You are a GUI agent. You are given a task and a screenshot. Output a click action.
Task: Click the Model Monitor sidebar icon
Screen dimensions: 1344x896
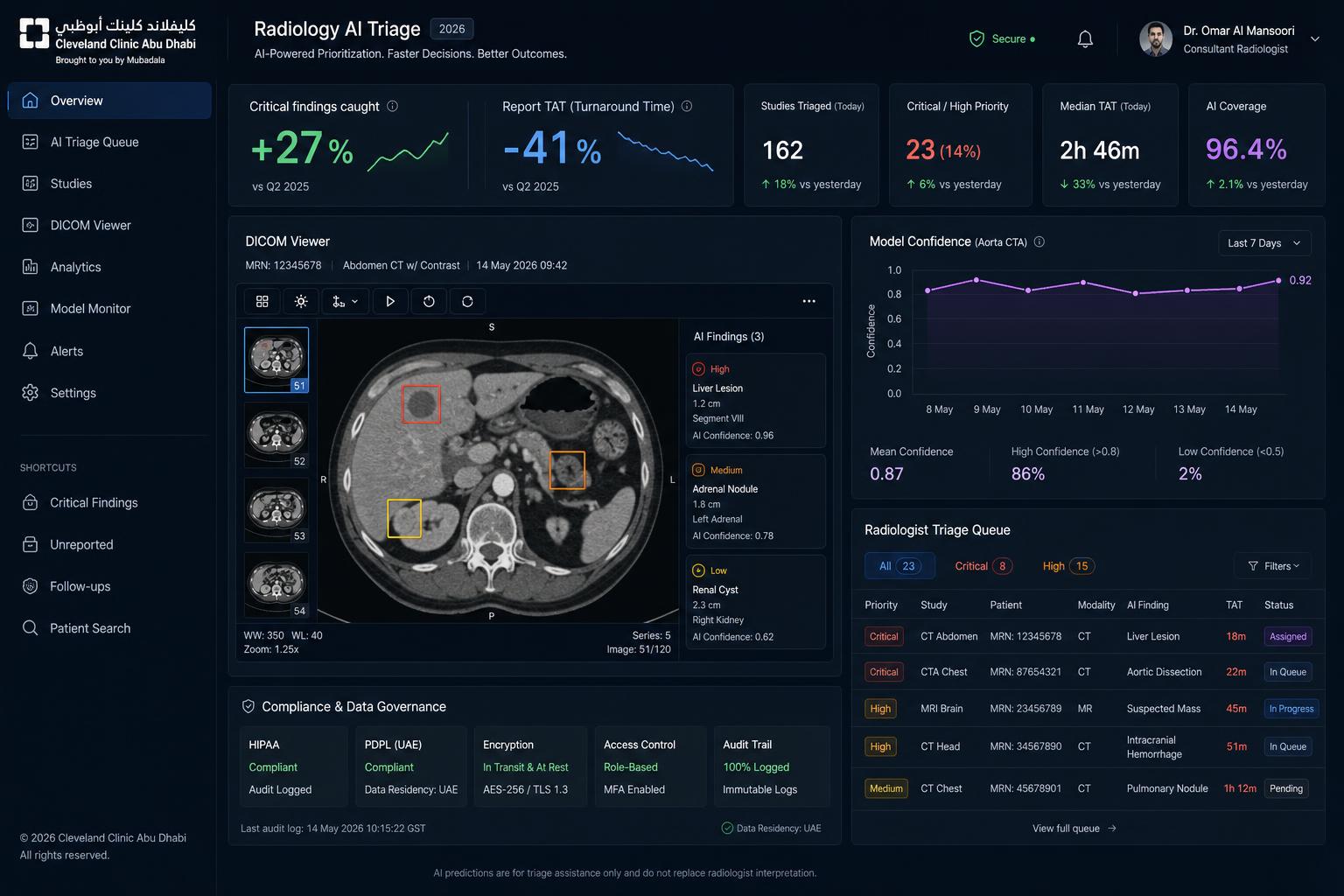tap(30, 308)
